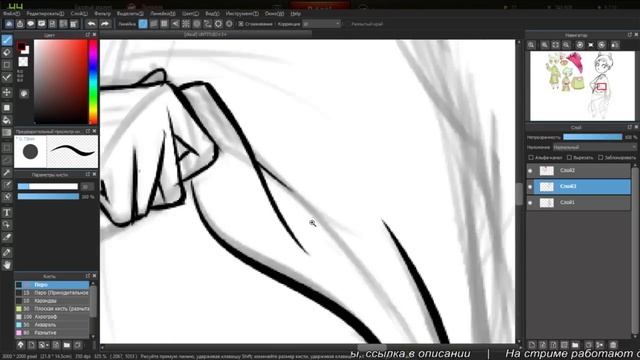Toggle the Сглаживание (anti-aliasing) checkbox

point(241,24)
